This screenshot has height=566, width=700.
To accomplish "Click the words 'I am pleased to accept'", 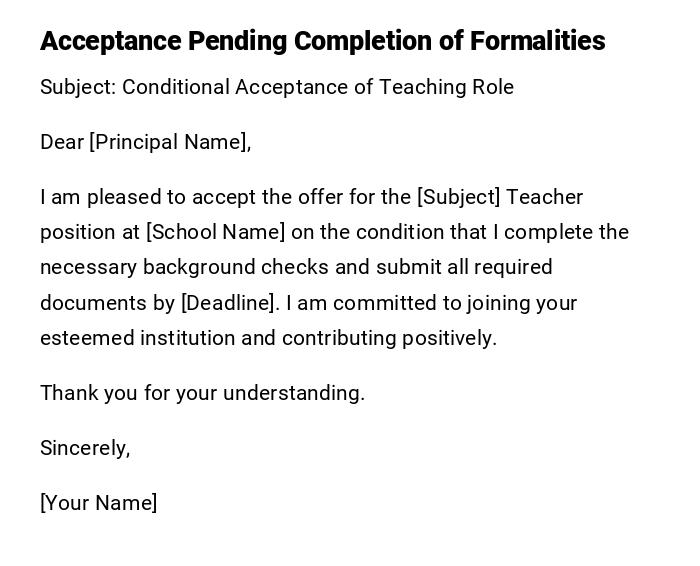I will click(x=136, y=197).
